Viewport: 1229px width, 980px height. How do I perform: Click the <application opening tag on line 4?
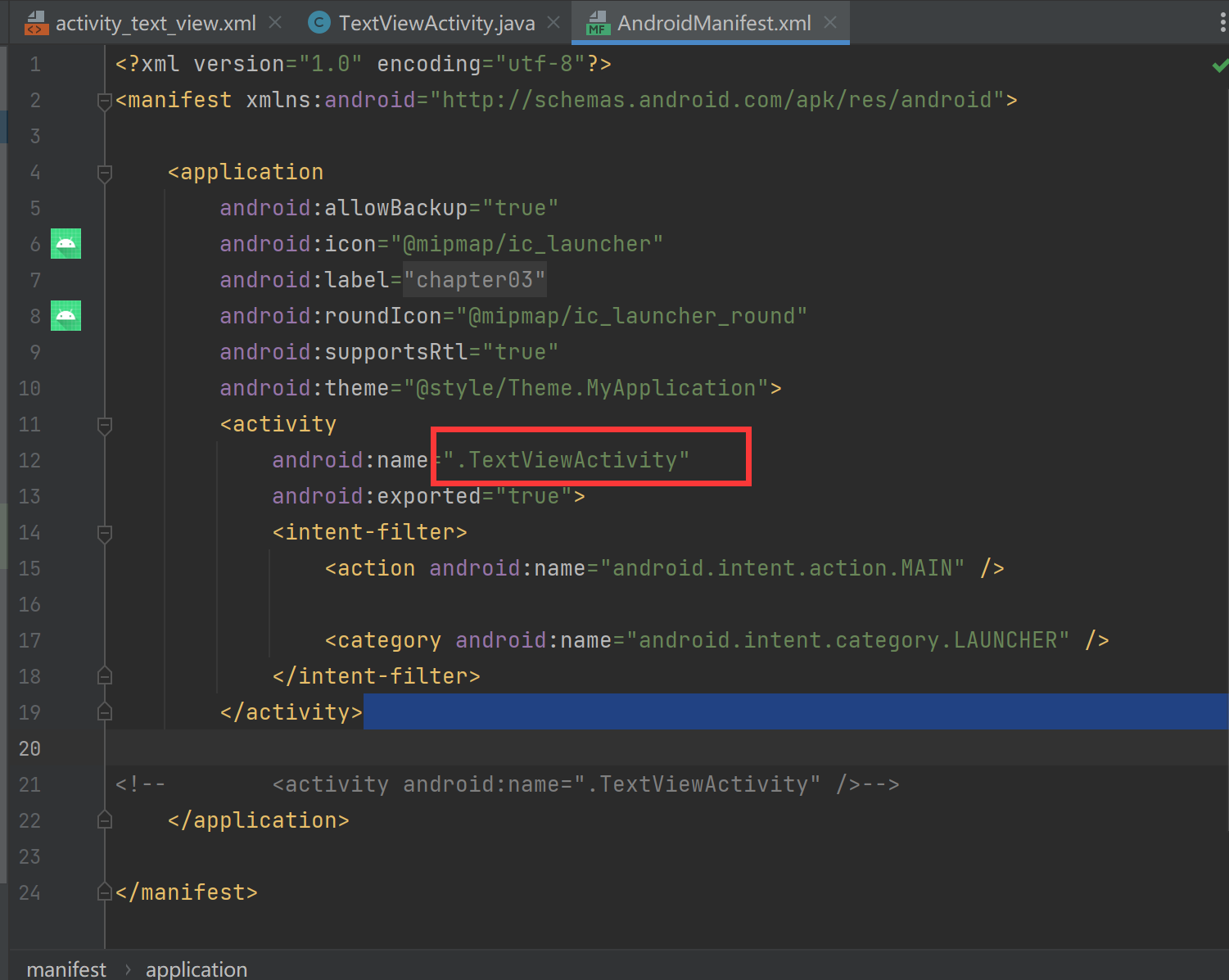click(x=246, y=172)
